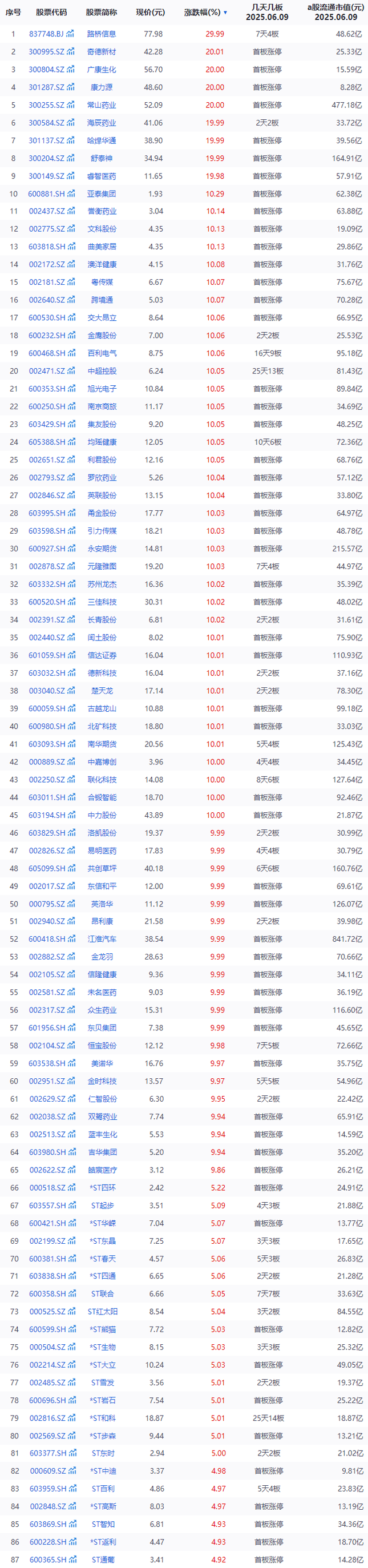Screen dimensions: 368x1568
Task: Open stock code link 603959.SH
Action: tap(47, 1489)
